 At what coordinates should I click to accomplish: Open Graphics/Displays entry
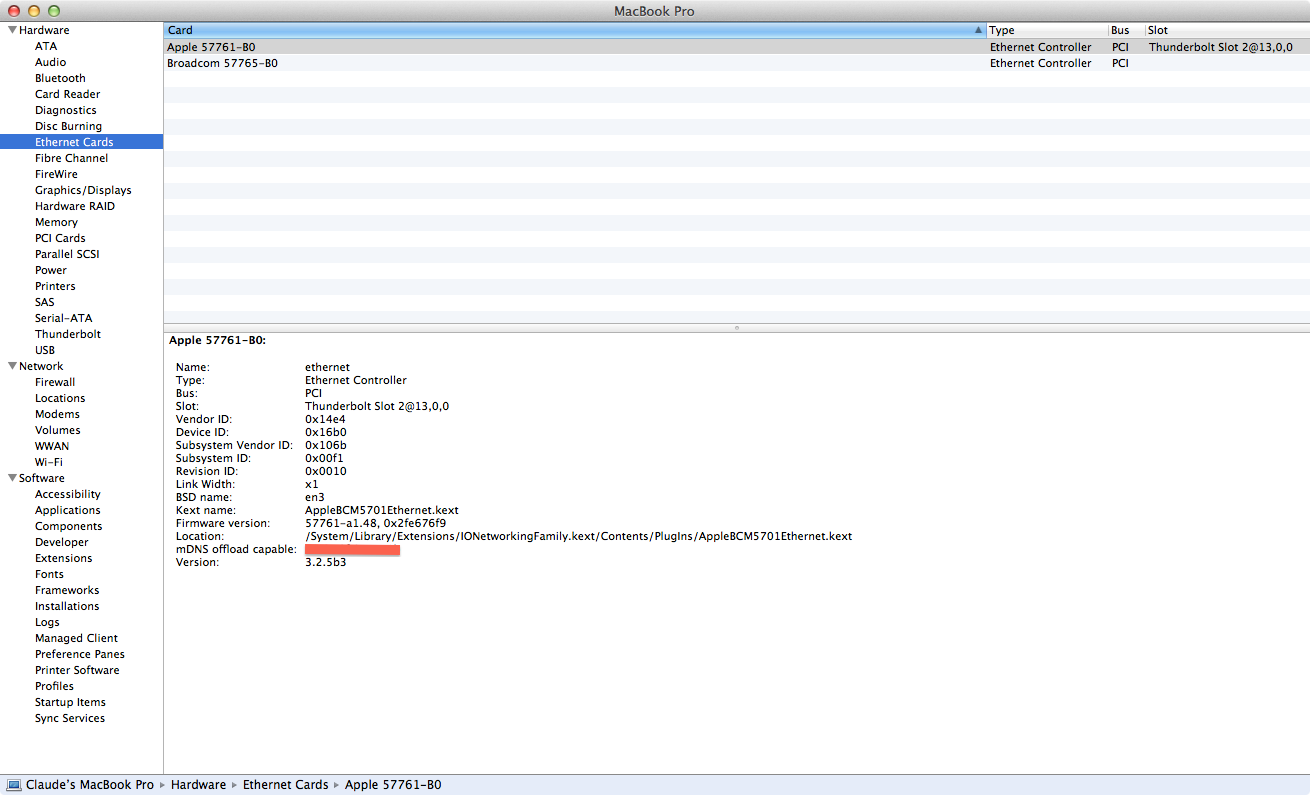[x=83, y=190]
